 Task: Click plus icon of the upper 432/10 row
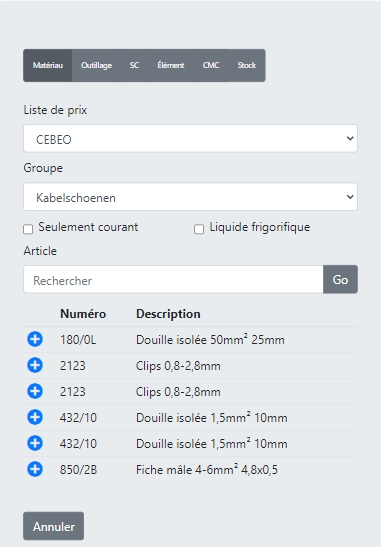coord(35,417)
